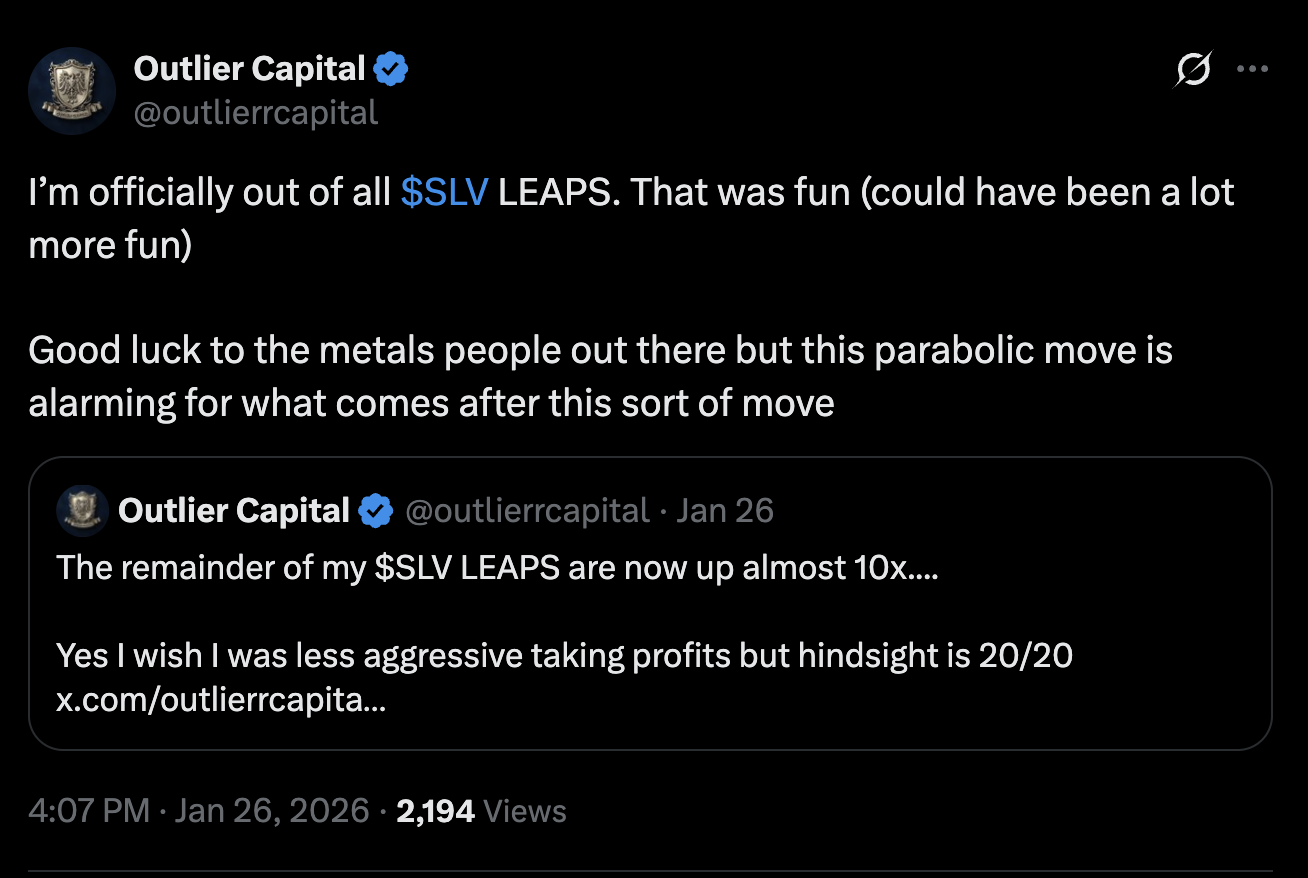Open the blue $SLV cashtag link

coord(444,192)
